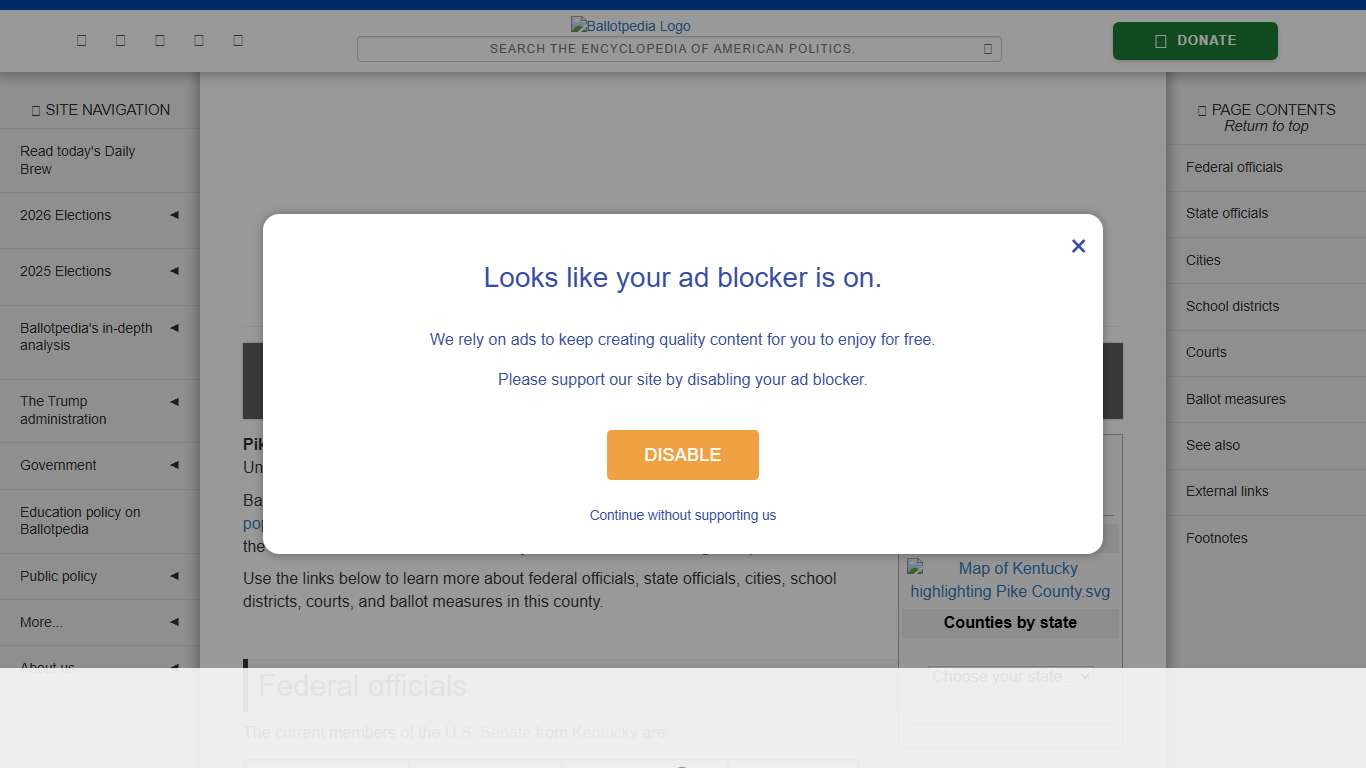This screenshot has height=768, width=1366.
Task: Open the Map of Kentucky image
Action: [x=1010, y=580]
